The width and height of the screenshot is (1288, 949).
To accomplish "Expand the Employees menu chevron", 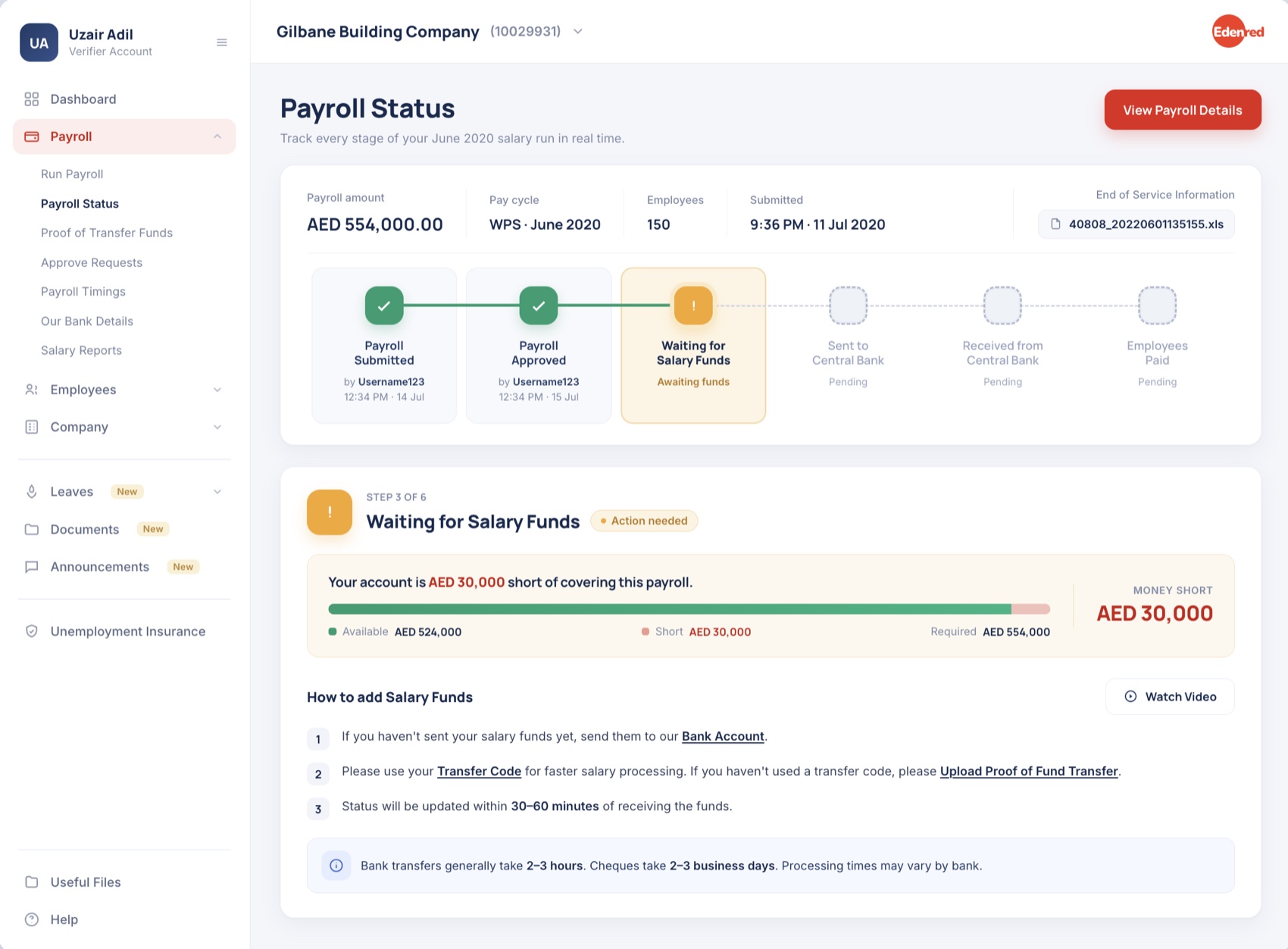I will coord(217,390).
